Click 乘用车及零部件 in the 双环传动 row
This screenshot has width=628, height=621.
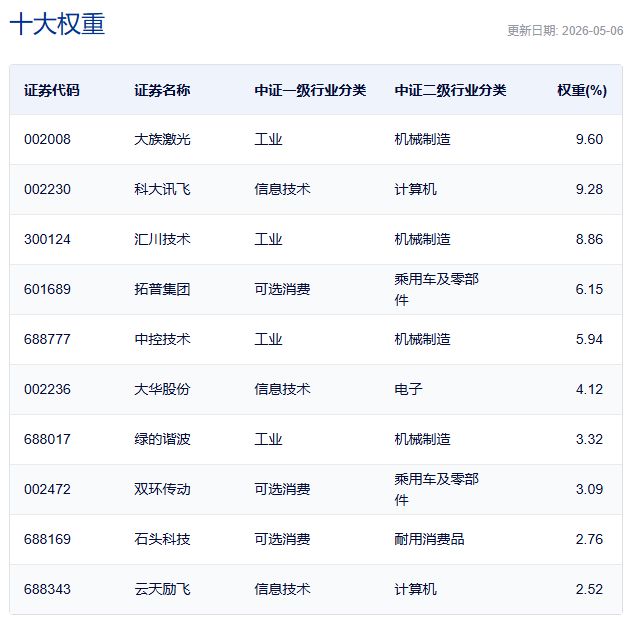[437, 489]
